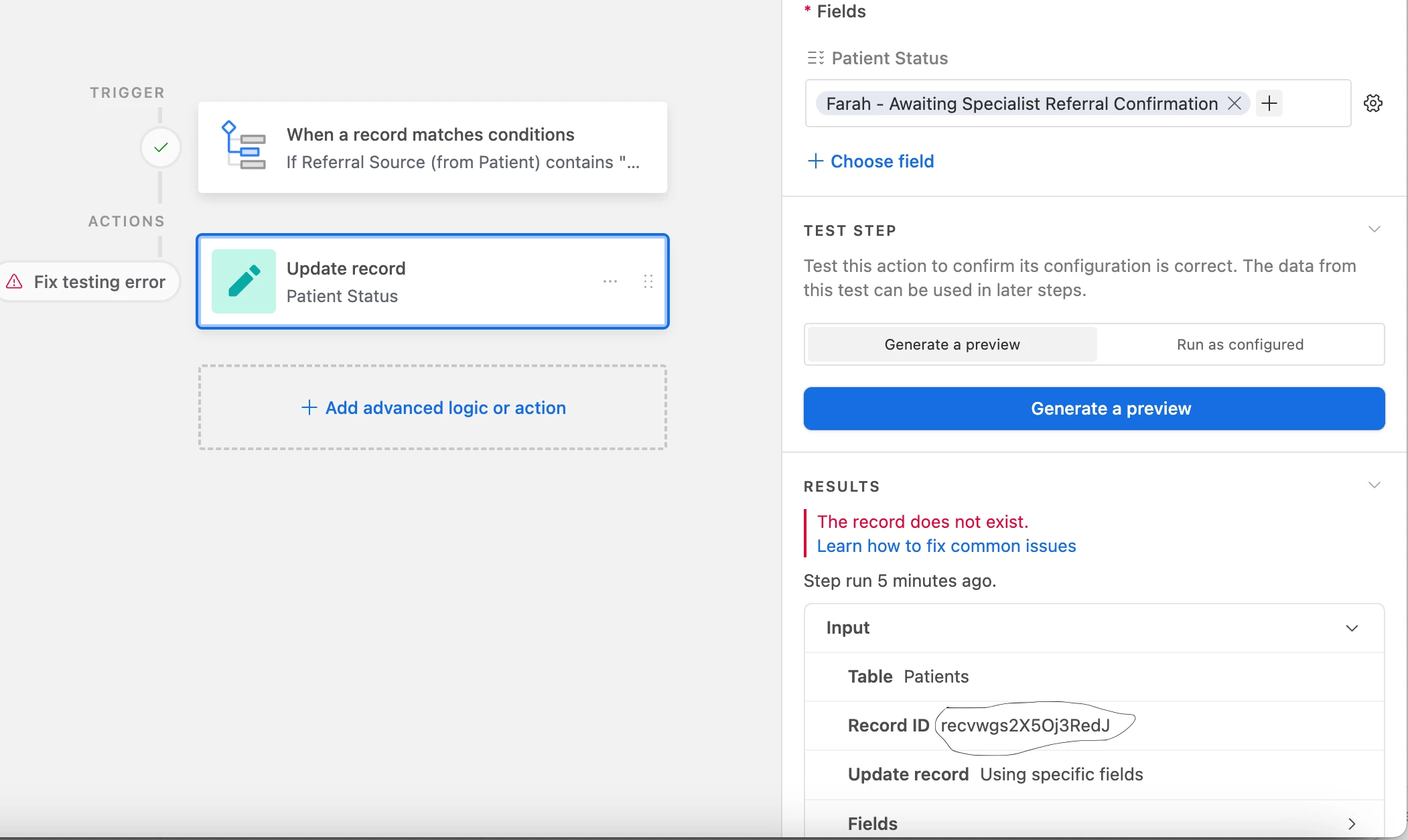
Task: Switch to Run as configured mode
Action: (1240, 344)
